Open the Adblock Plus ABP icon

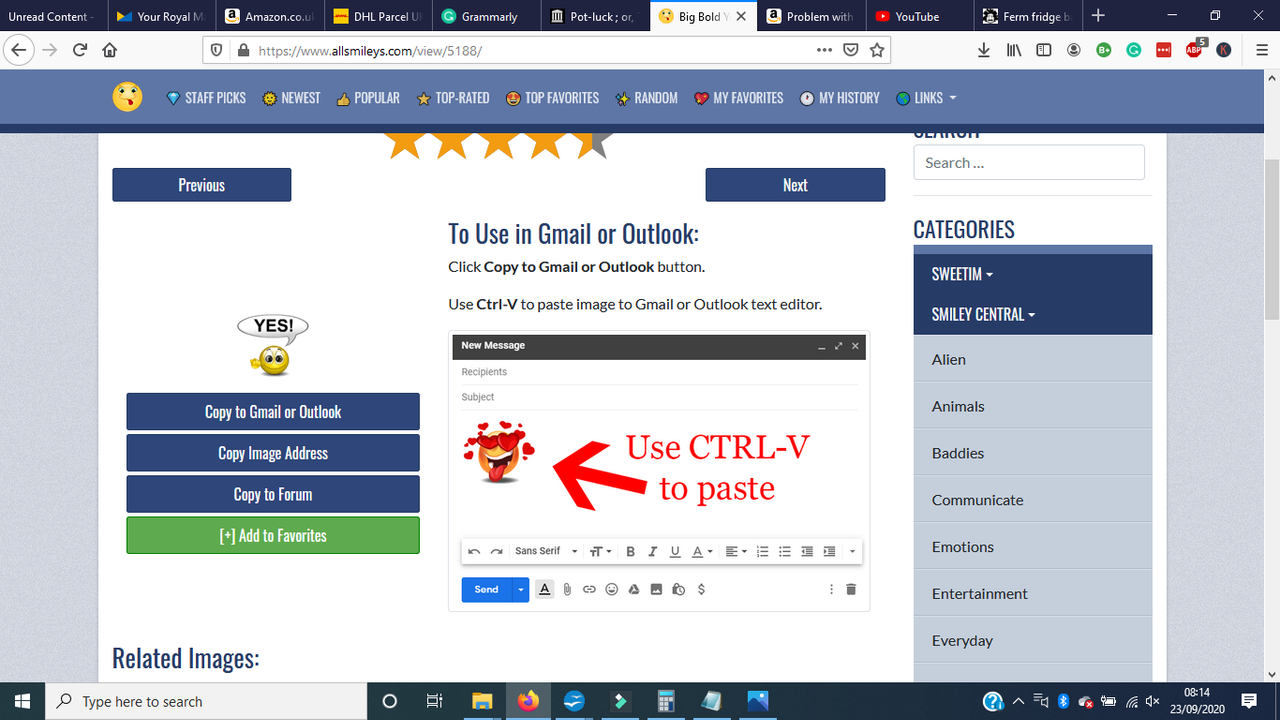tap(1195, 49)
